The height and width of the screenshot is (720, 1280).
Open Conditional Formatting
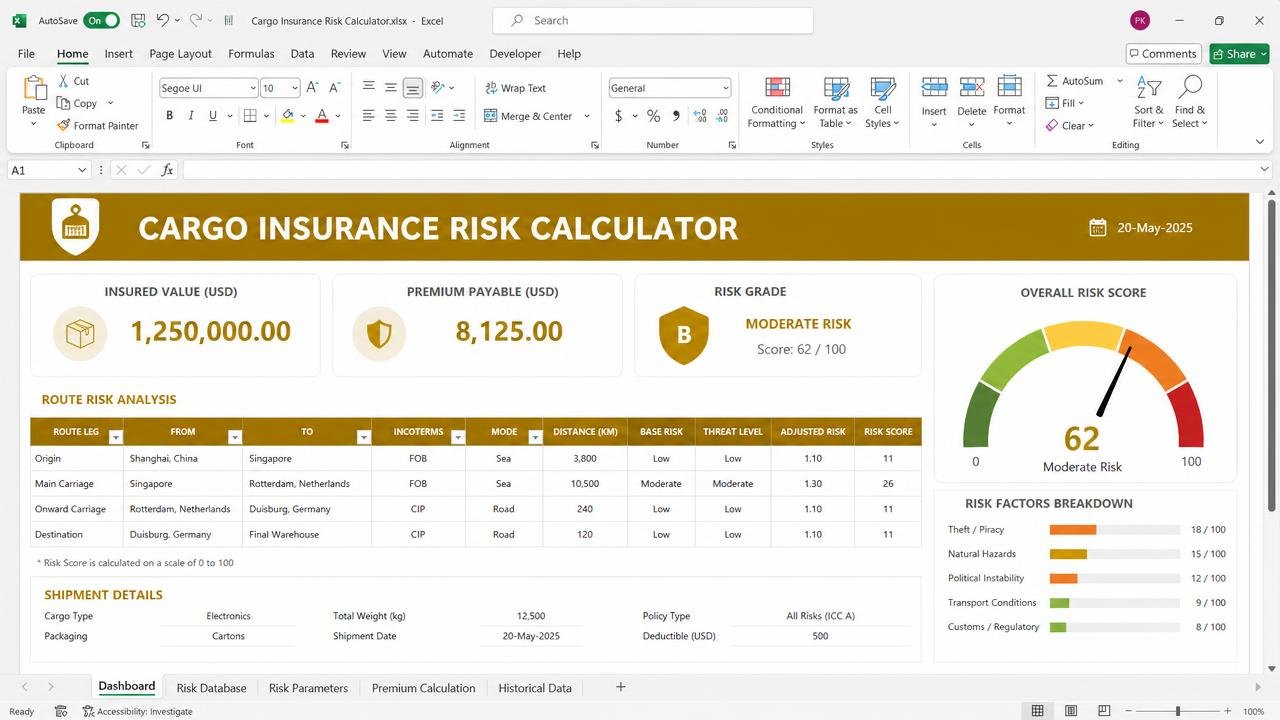point(777,102)
